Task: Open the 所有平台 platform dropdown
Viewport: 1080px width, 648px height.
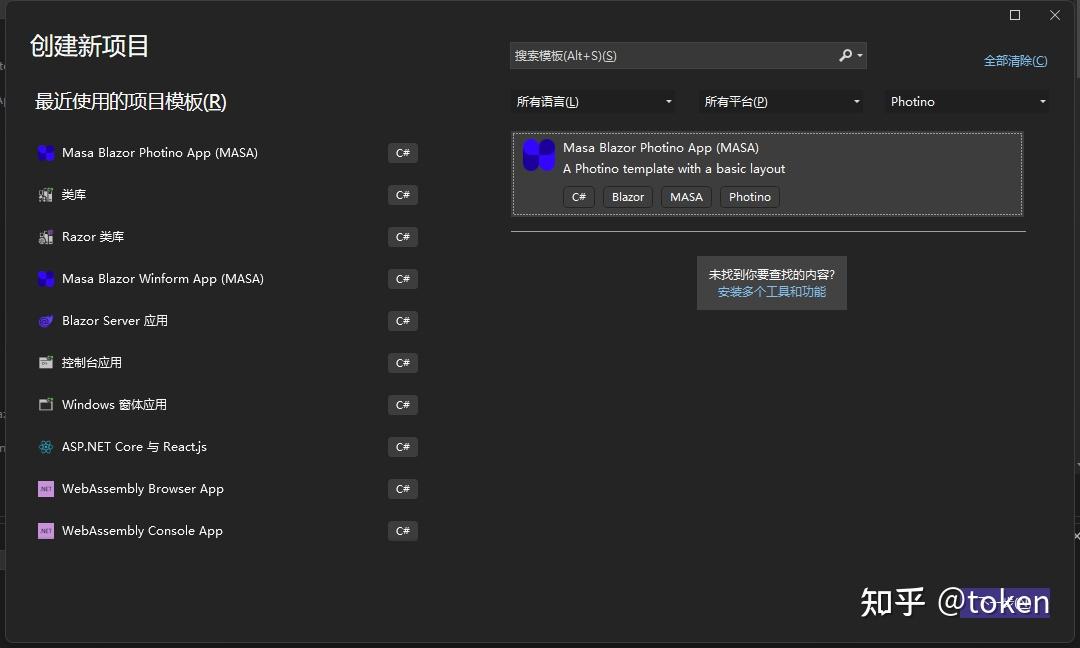Action: tap(781, 101)
